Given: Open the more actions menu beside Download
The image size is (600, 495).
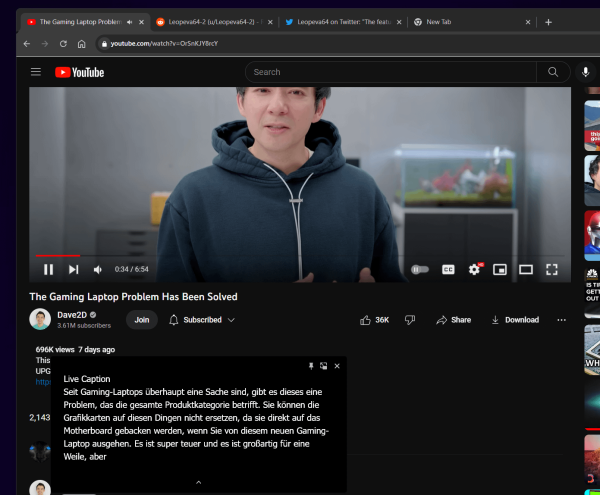Looking at the screenshot, I should point(561,320).
